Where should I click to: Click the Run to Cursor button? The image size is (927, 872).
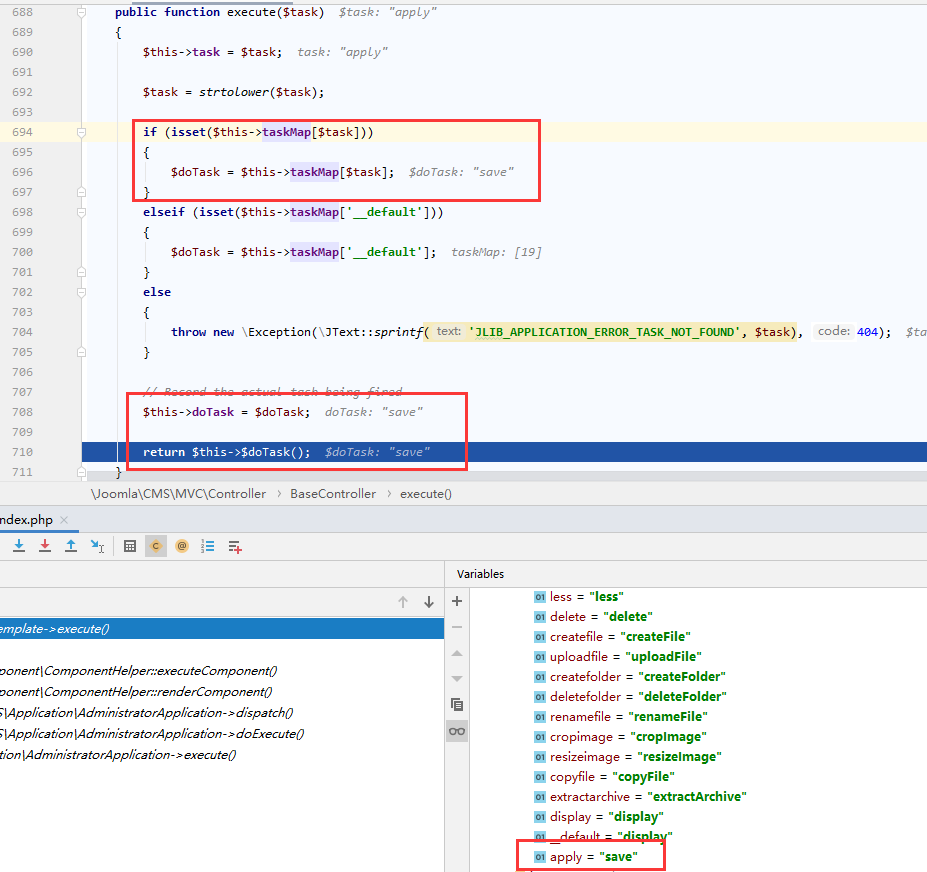point(98,546)
